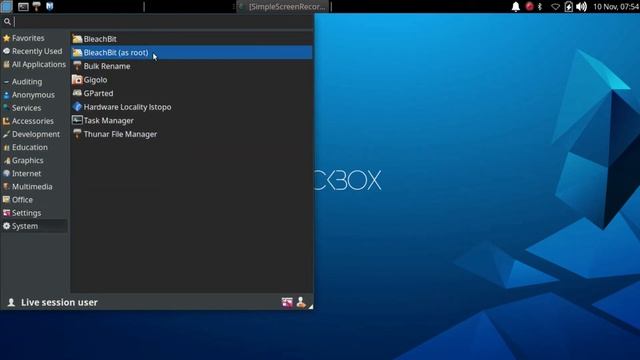The width and height of the screenshot is (640, 360).
Task: Click the log out user icon in menu footer
Action: point(301,302)
